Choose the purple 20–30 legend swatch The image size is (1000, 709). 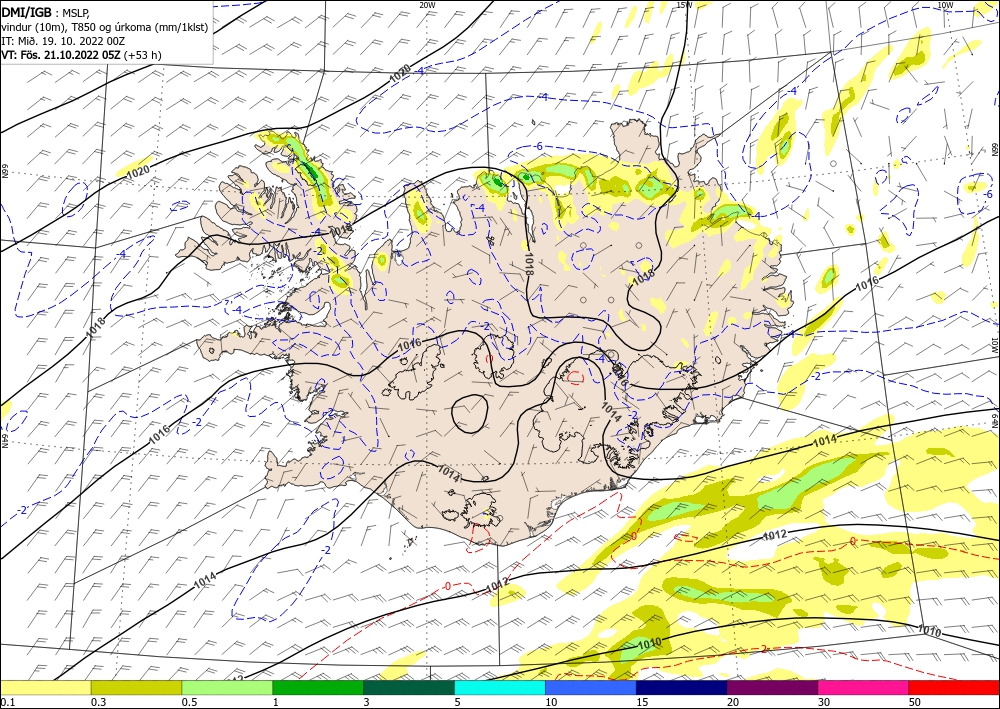(772, 688)
